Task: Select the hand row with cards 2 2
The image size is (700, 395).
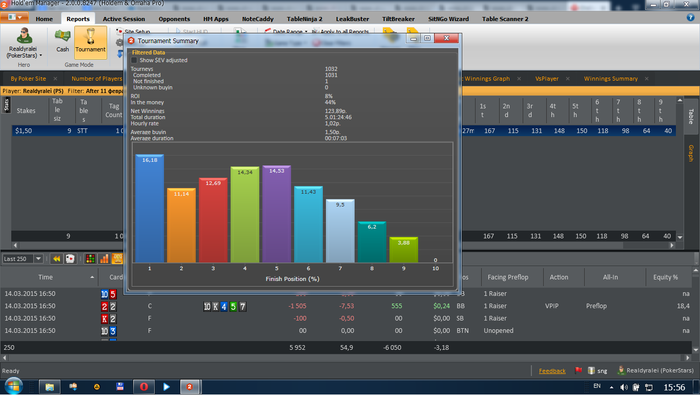Action: (346, 306)
